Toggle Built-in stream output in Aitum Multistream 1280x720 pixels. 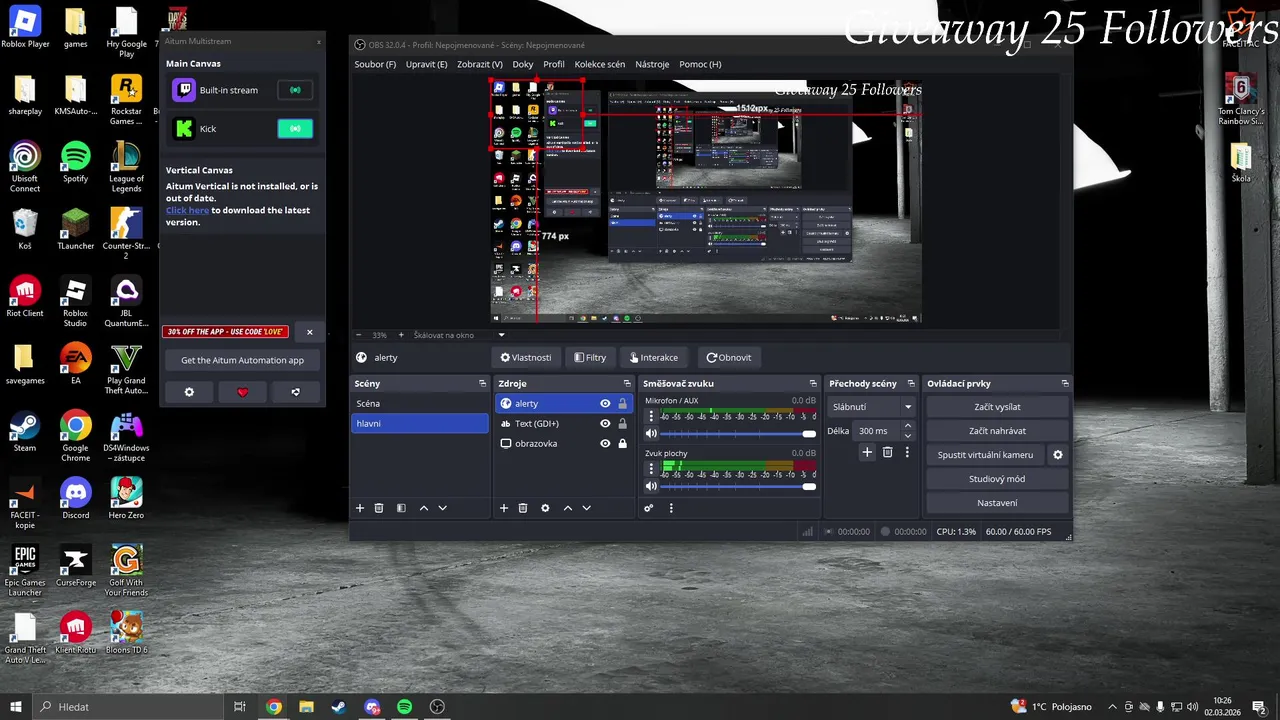(295, 90)
